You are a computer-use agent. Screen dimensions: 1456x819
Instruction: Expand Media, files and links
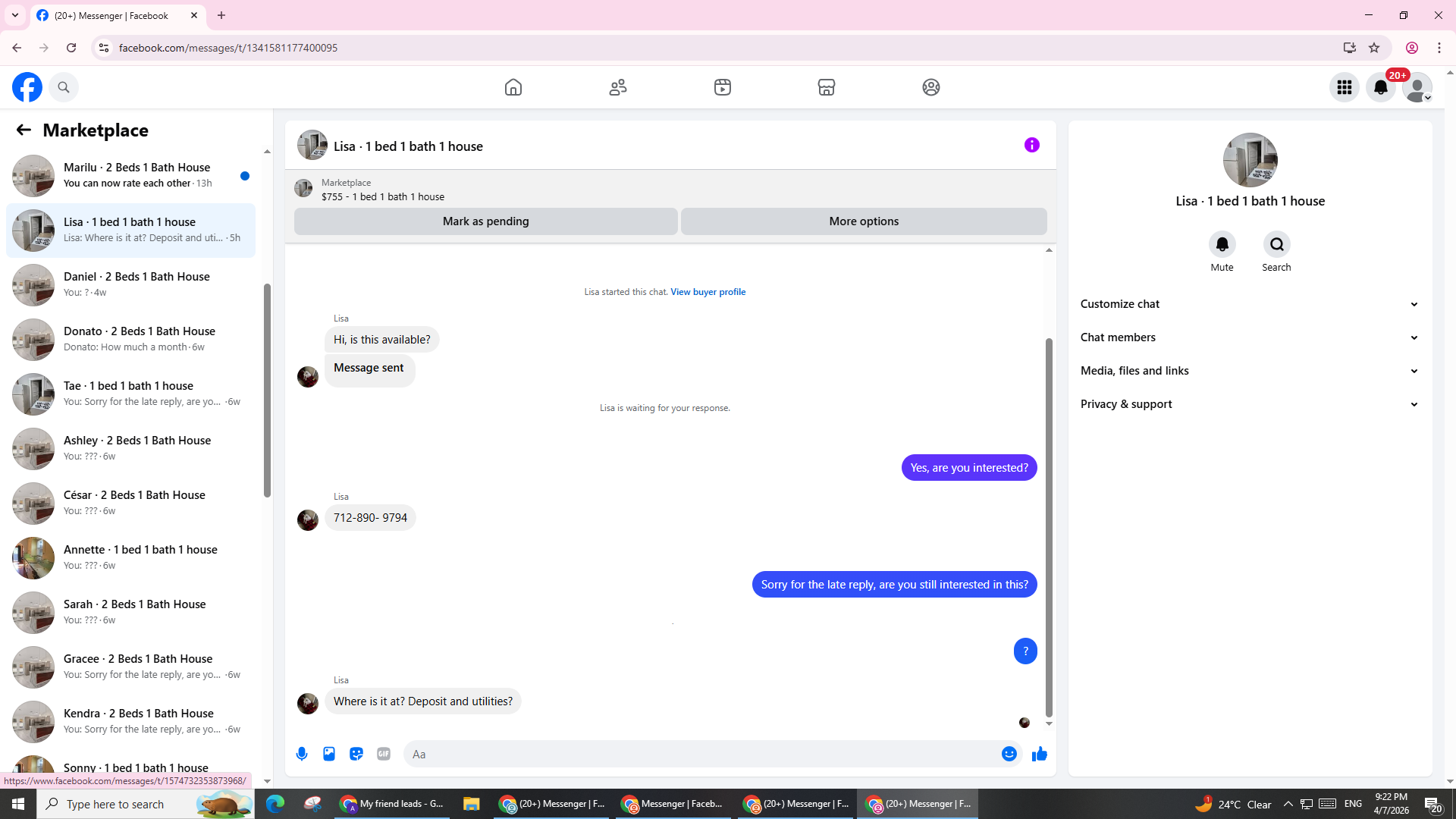tap(1250, 371)
